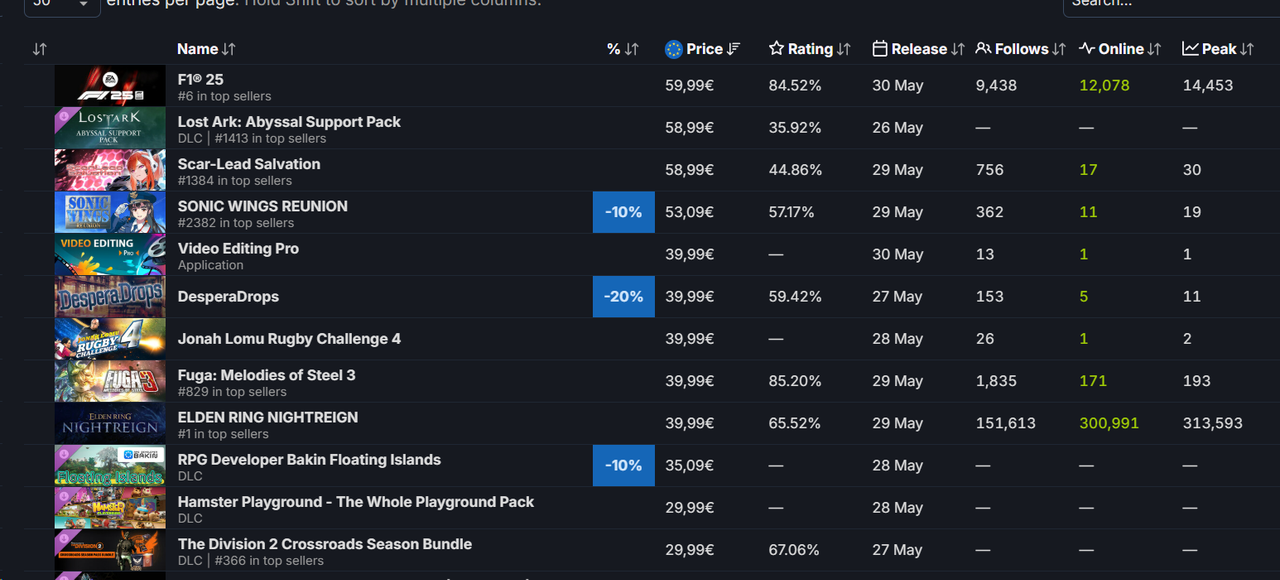
Task: Click Lost Ark pack release date 26 May
Action: pyautogui.click(x=897, y=128)
